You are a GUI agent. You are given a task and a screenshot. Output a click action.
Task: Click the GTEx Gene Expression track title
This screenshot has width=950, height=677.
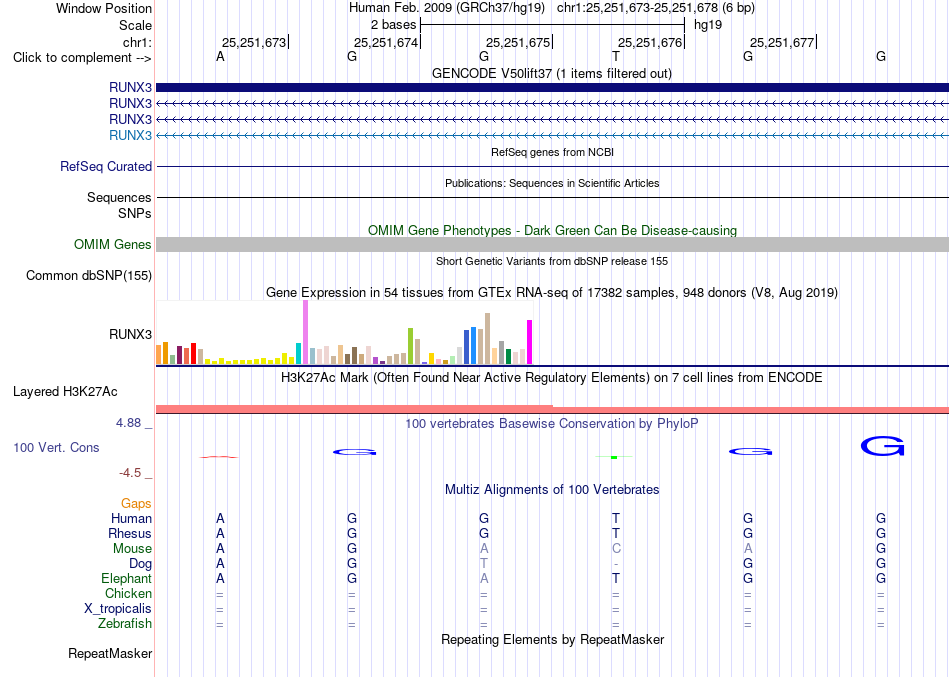point(552,293)
